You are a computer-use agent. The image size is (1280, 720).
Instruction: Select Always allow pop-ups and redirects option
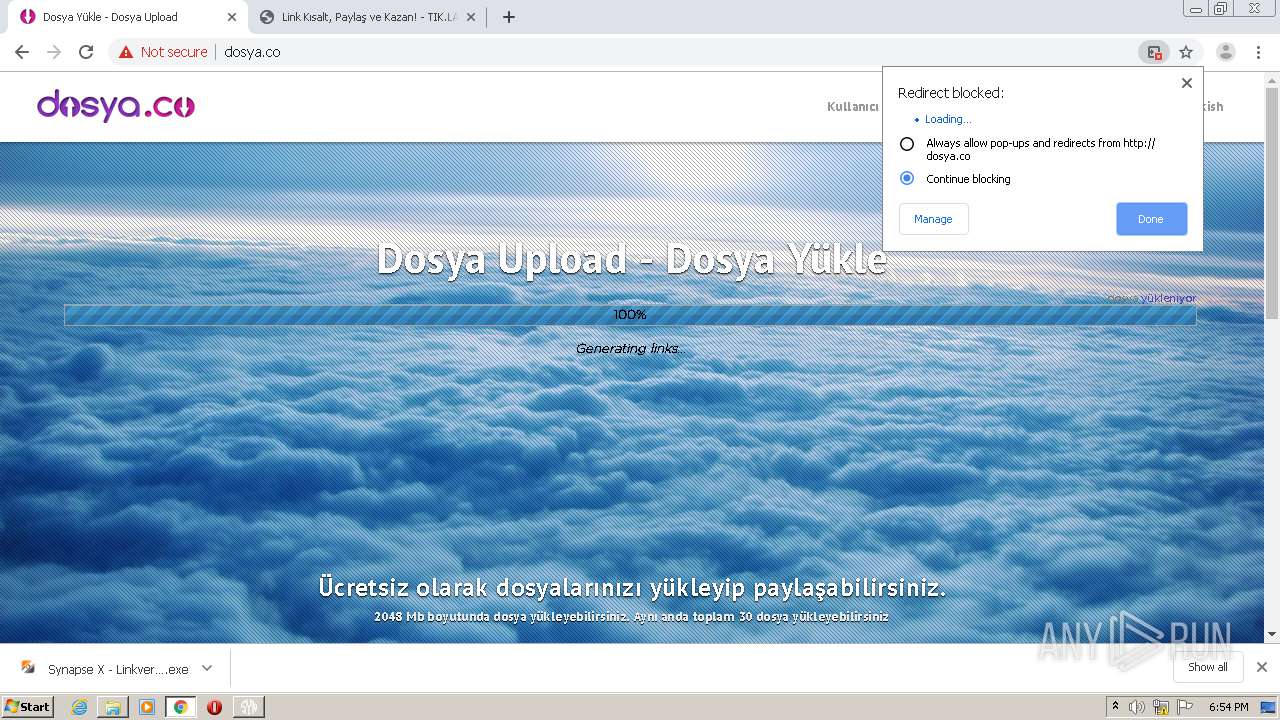pos(907,144)
